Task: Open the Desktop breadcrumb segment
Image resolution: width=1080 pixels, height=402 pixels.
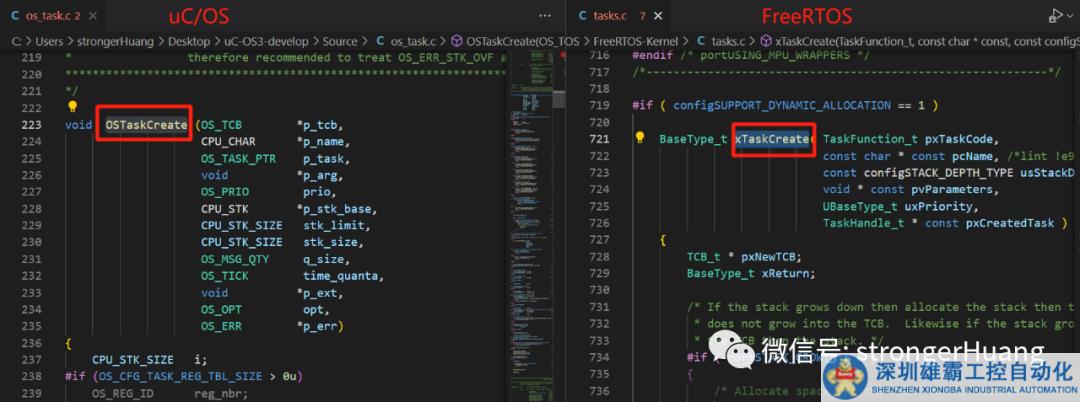Action: click(187, 41)
